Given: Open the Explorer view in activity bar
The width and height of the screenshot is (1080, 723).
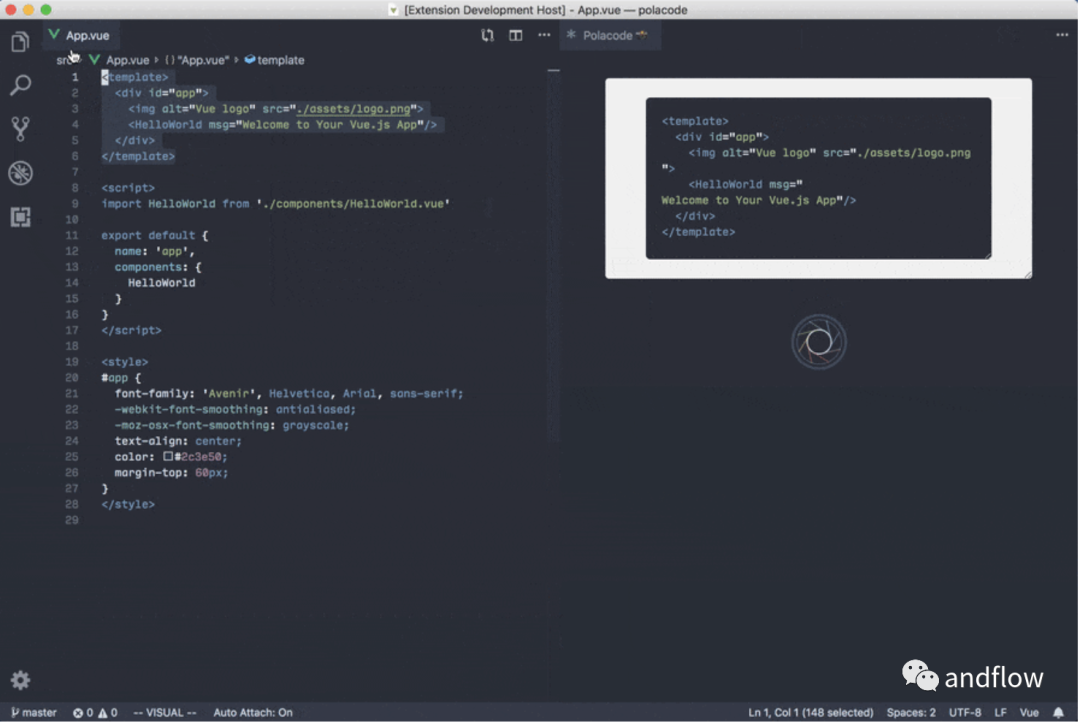Looking at the screenshot, I should (x=20, y=42).
